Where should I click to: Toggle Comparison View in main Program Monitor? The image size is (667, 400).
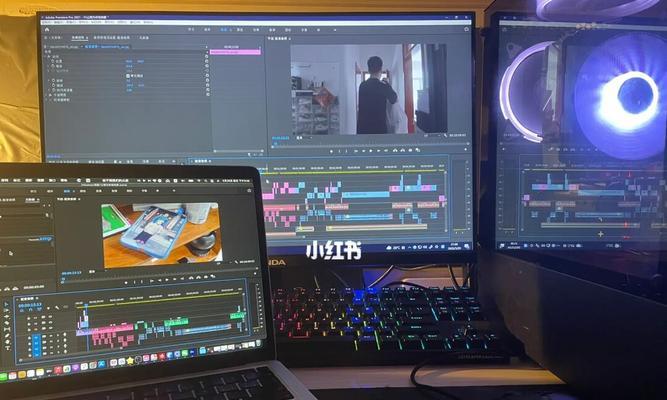[x=418, y=150]
